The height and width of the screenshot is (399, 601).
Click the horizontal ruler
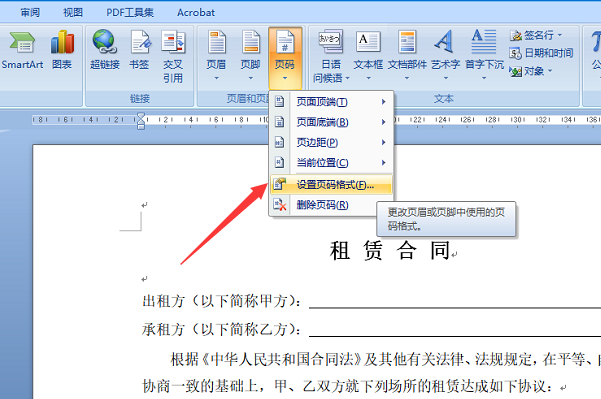tap(317, 120)
